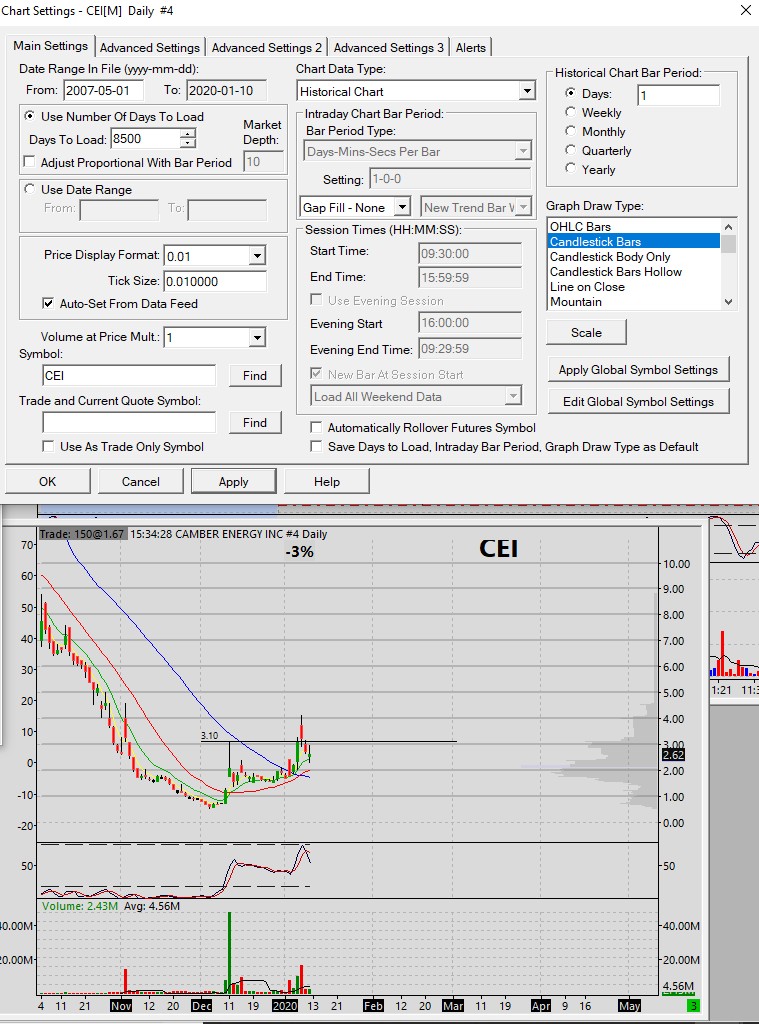Select Use Number Of Days To Load

[x=29, y=116]
